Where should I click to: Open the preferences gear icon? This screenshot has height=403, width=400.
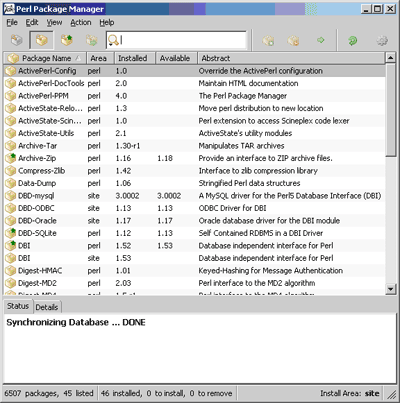[382, 41]
